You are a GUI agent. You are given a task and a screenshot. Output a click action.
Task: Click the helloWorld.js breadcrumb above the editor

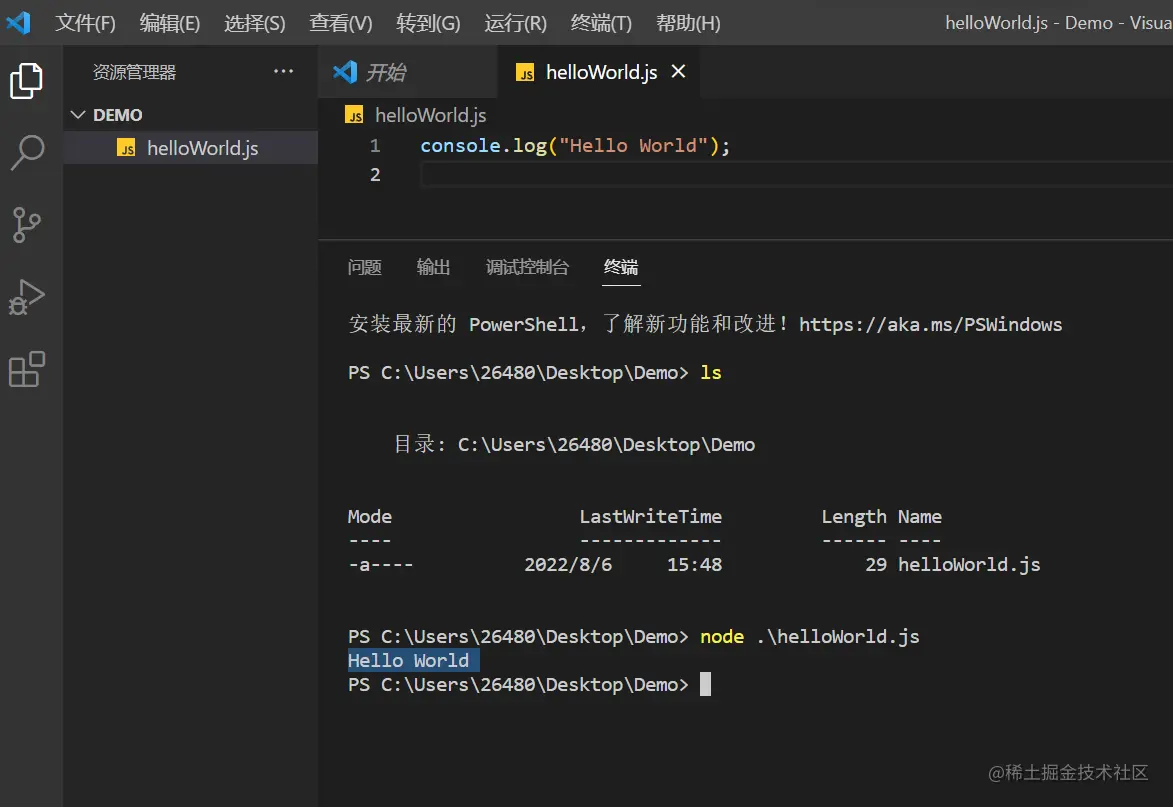tap(430, 115)
